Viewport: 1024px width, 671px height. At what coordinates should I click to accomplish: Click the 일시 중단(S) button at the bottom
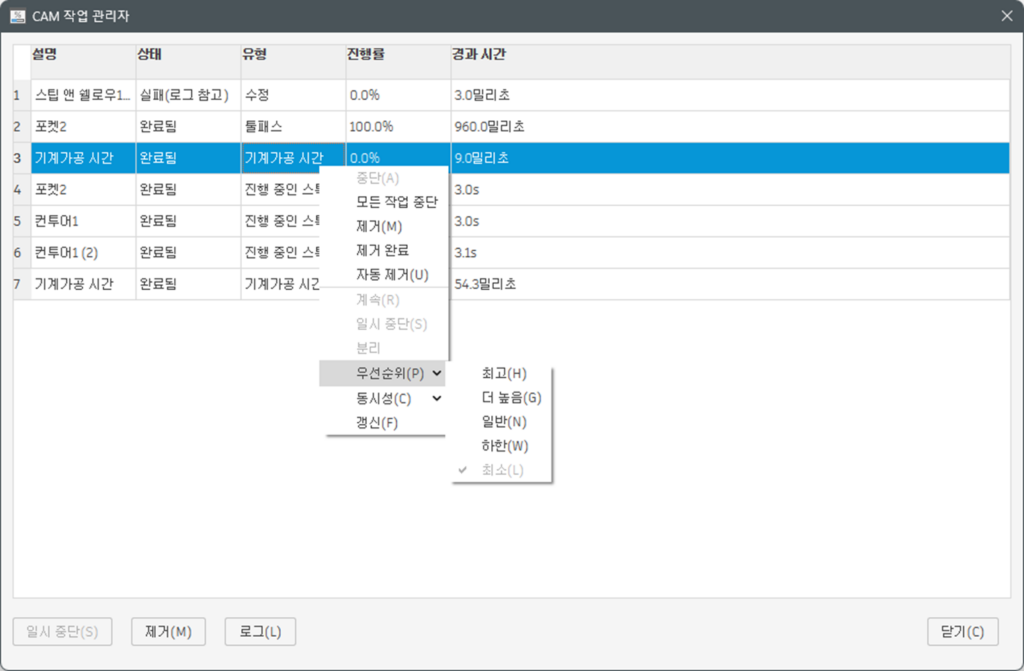[62, 632]
